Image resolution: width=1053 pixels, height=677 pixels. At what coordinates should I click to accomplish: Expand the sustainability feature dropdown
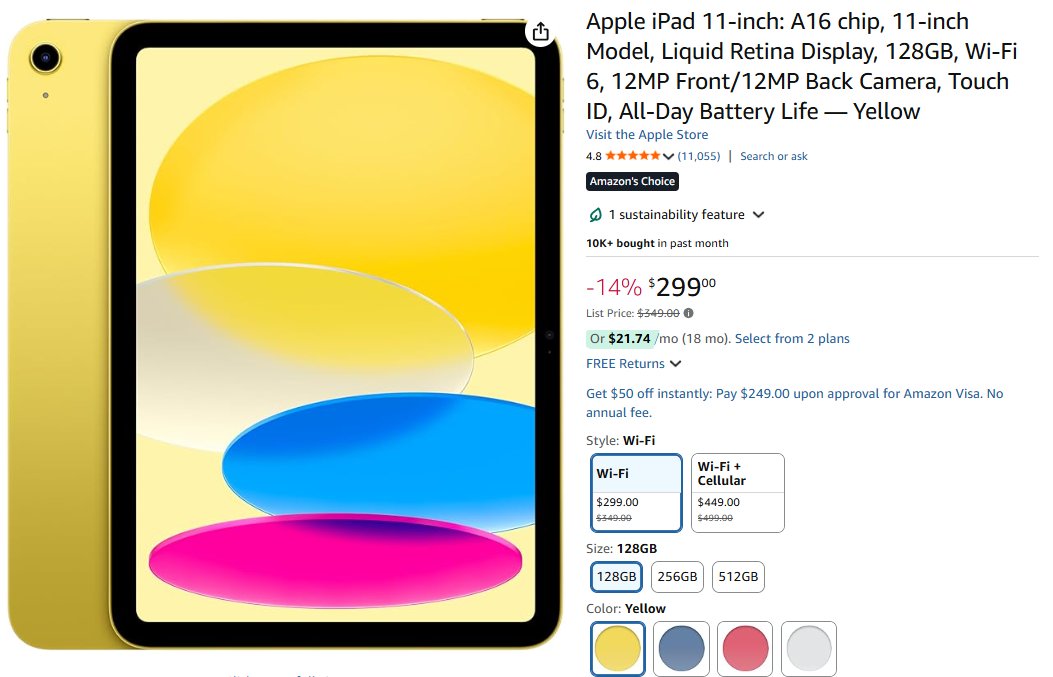758,215
